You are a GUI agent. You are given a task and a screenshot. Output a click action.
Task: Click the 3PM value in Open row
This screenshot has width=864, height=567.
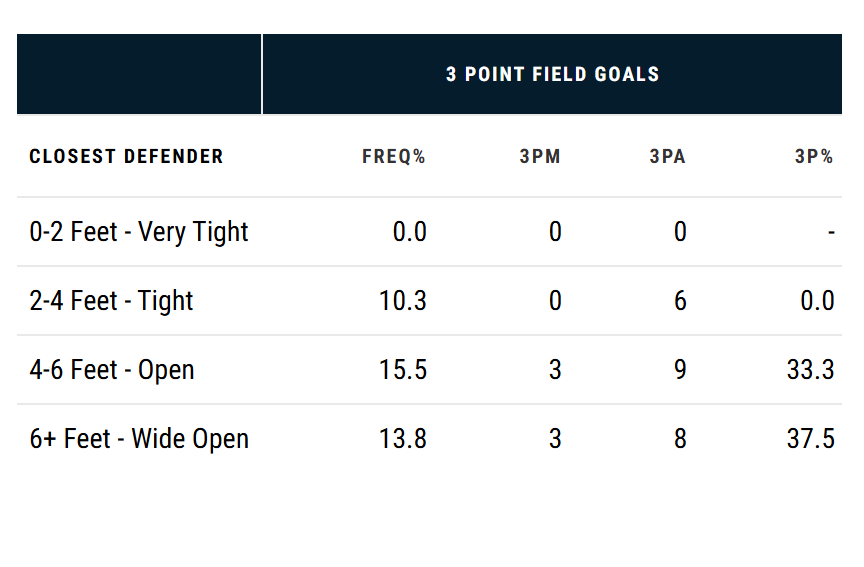(x=555, y=370)
